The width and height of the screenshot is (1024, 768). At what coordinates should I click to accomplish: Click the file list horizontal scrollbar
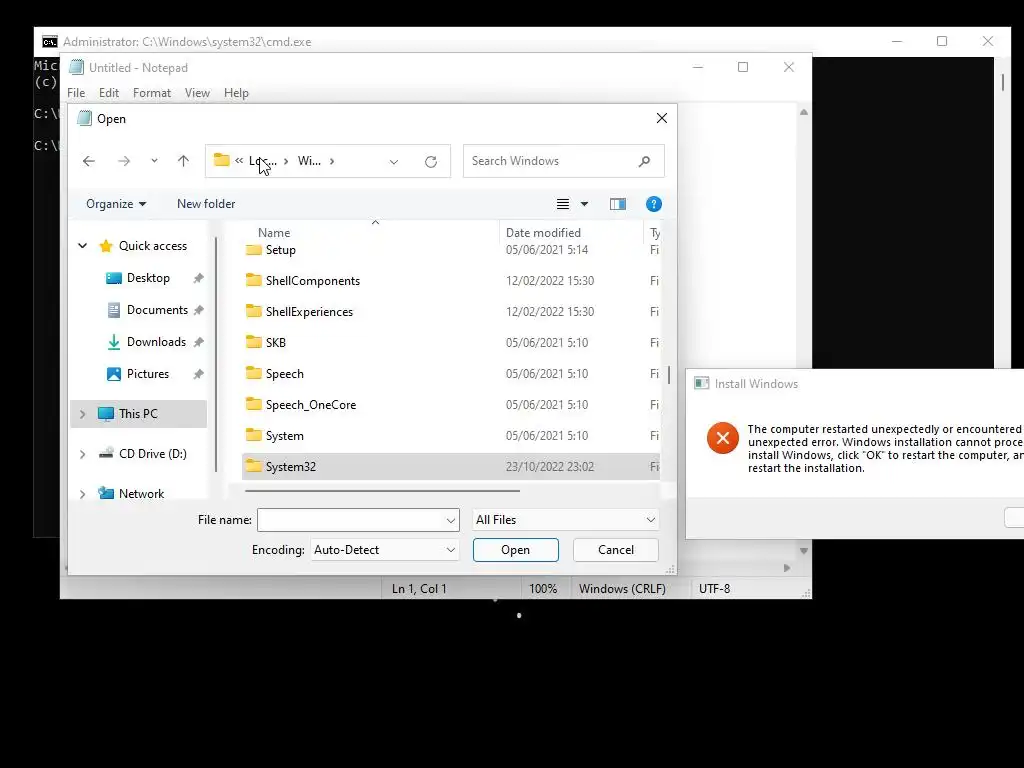[x=382, y=490]
